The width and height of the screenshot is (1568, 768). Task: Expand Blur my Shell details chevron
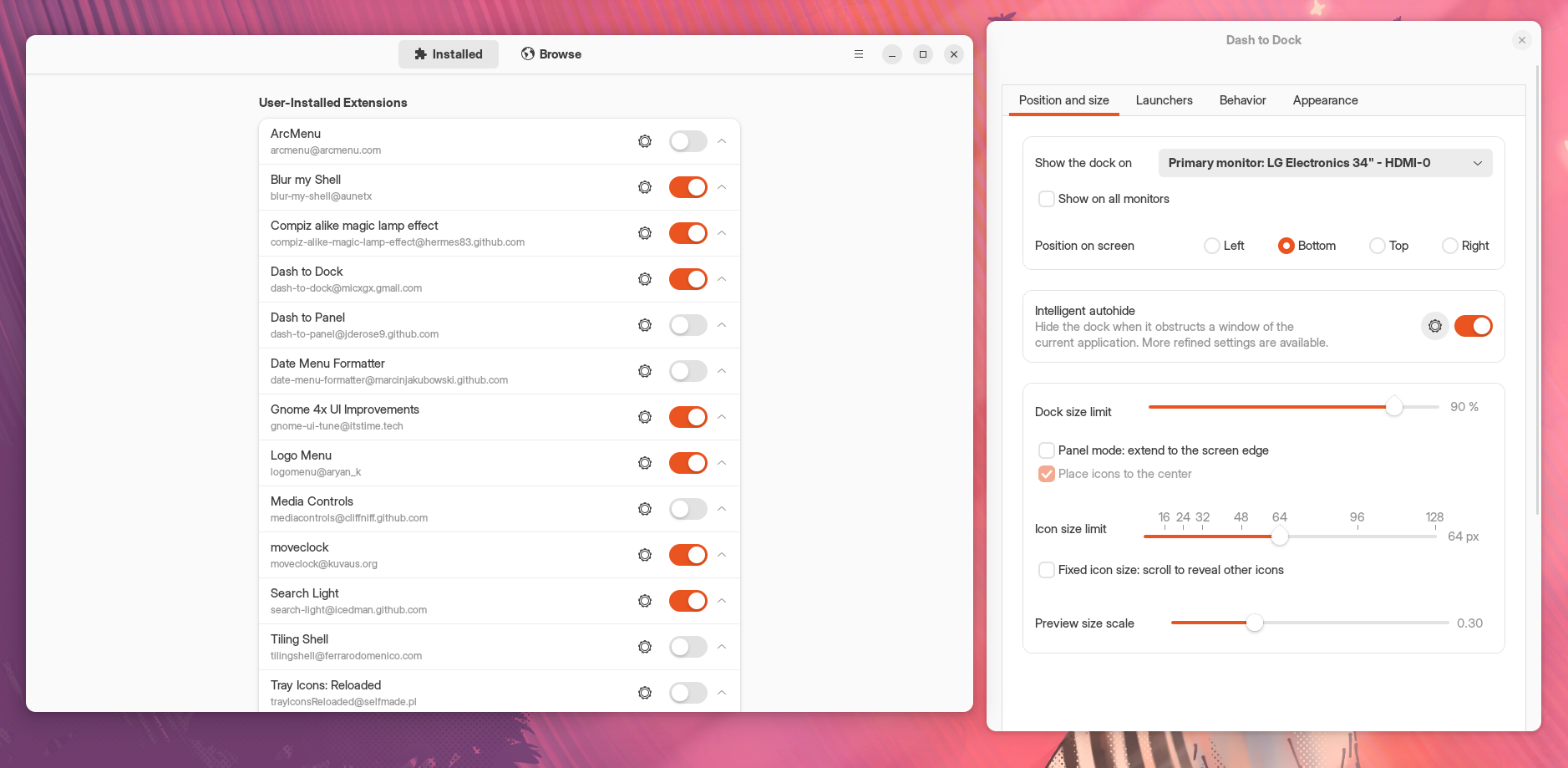[x=722, y=187]
